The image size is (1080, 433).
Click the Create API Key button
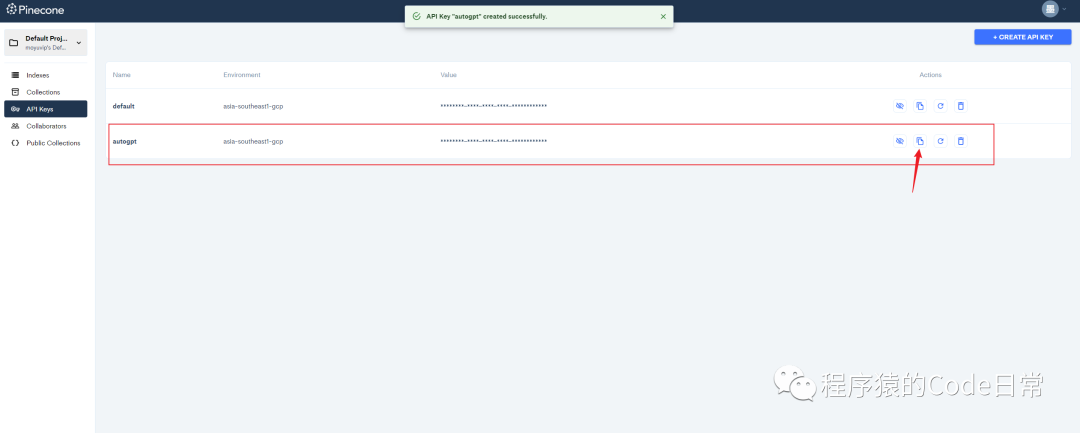point(1022,37)
